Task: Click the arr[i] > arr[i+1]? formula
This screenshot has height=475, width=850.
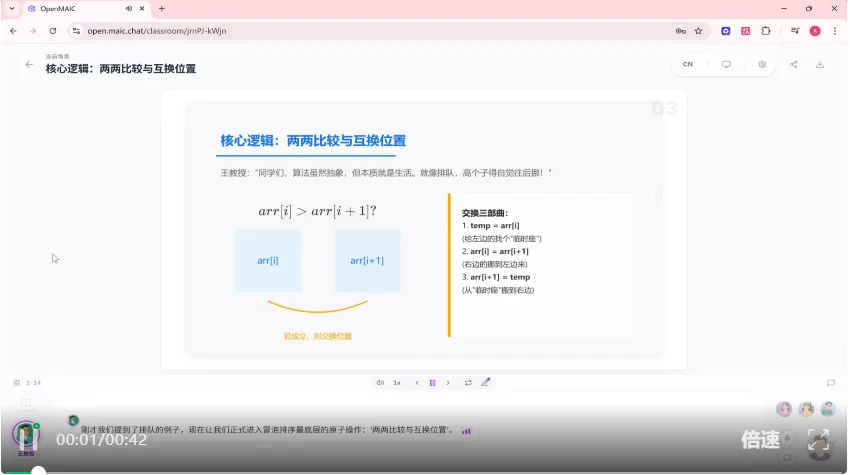Action: 317,211
